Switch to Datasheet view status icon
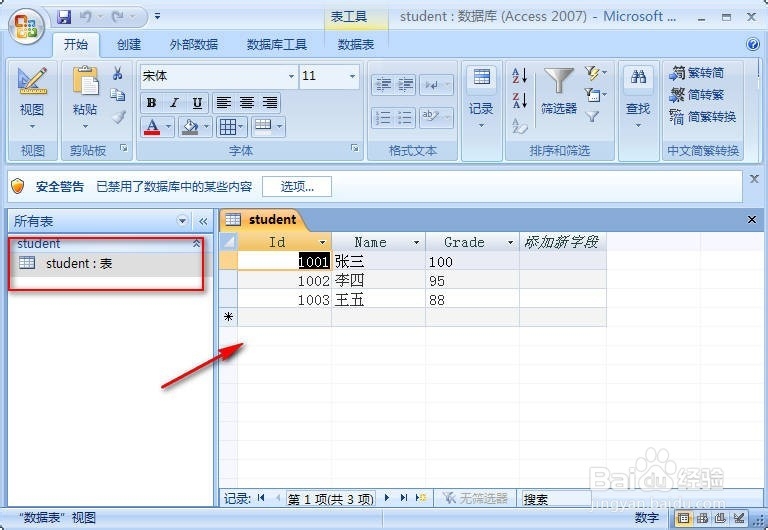This screenshot has height=530, width=768. [683, 518]
